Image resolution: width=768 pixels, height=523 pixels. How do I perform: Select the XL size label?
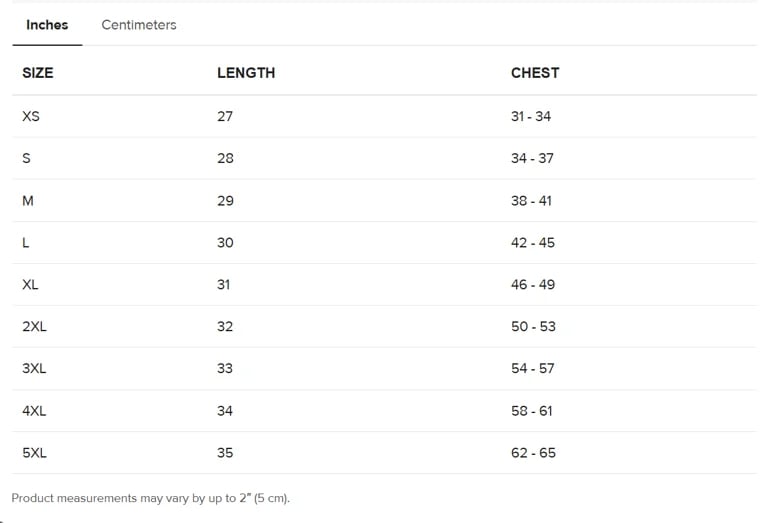click(30, 284)
